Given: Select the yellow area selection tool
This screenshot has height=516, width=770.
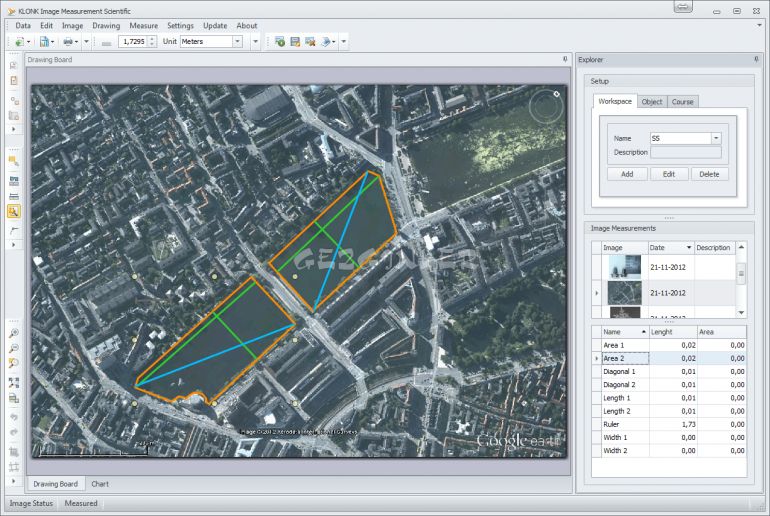Looking at the screenshot, I should point(14,162).
